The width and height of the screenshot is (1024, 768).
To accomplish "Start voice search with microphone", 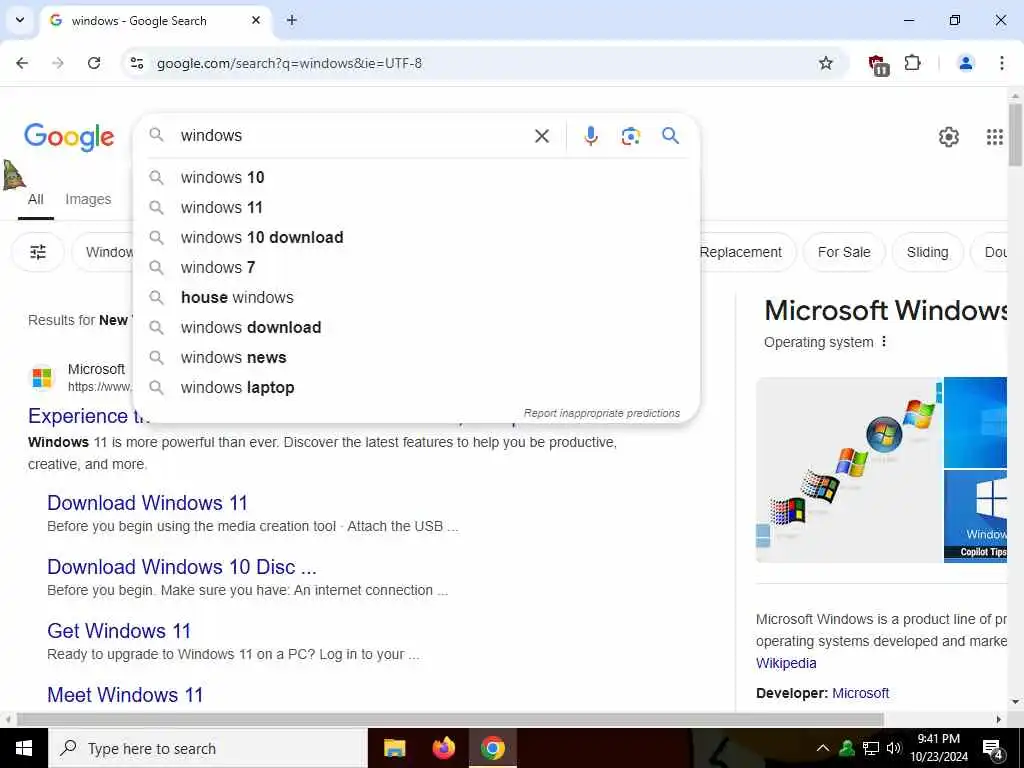I will point(591,136).
